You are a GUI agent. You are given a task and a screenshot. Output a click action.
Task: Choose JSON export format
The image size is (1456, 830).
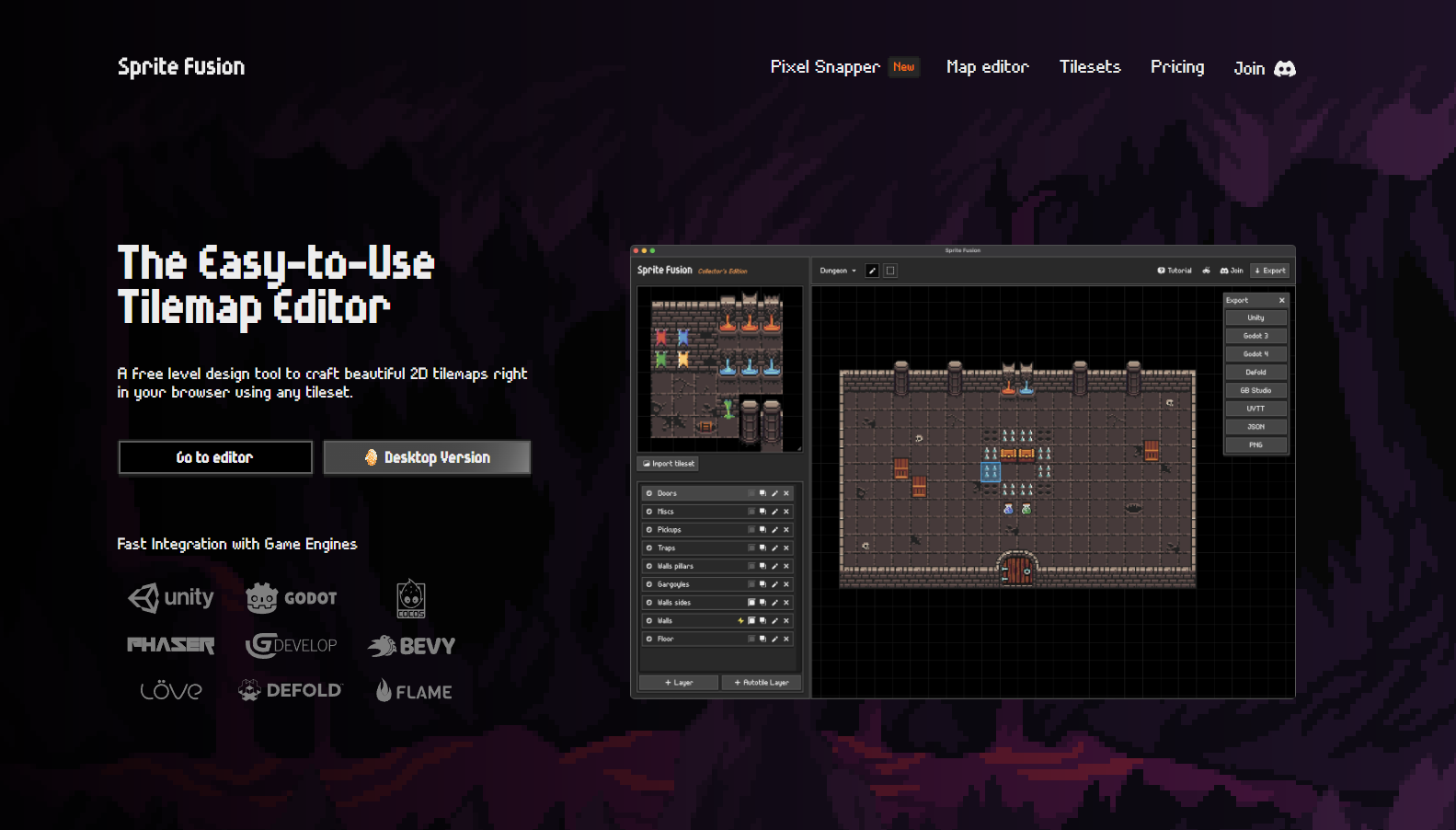tap(1255, 427)
